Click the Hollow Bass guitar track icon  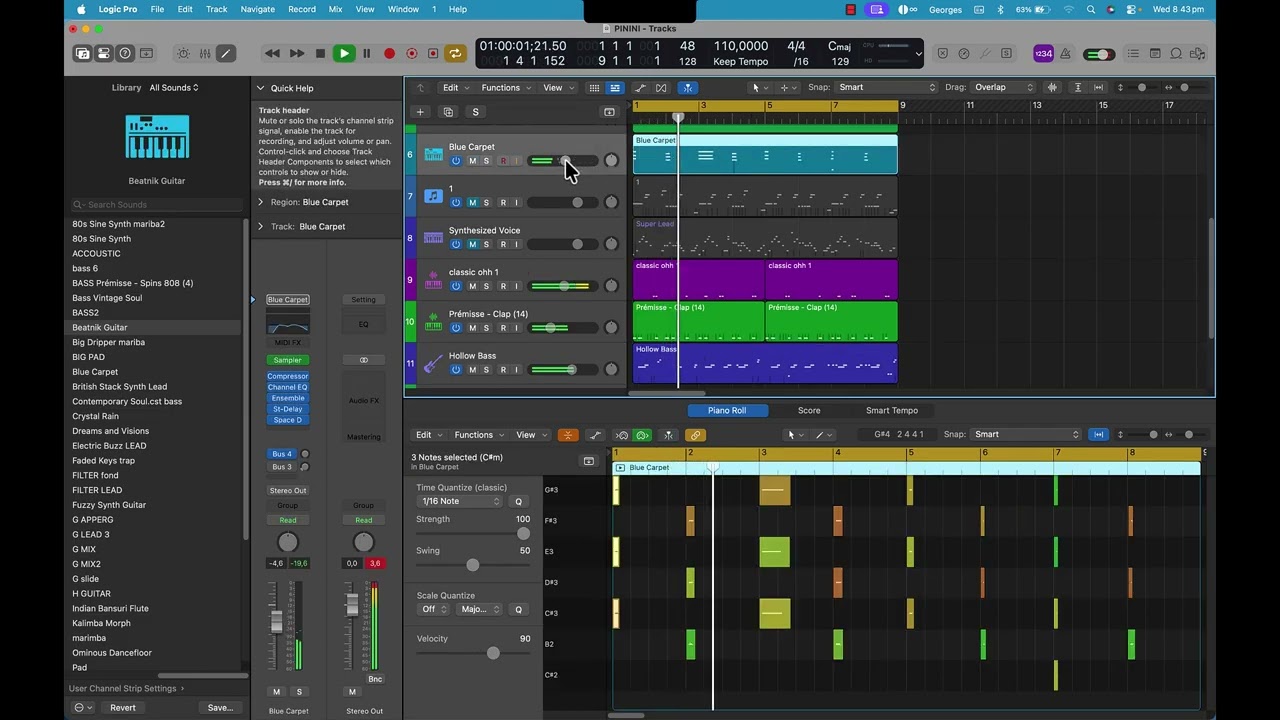(x=433, y=364)
